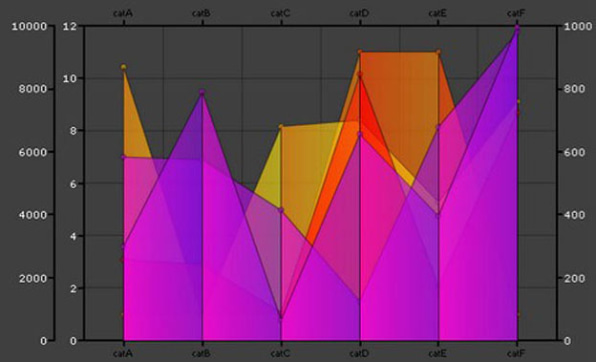Click the catD label on bottom axis
The image size is (596, 362).
359,354
